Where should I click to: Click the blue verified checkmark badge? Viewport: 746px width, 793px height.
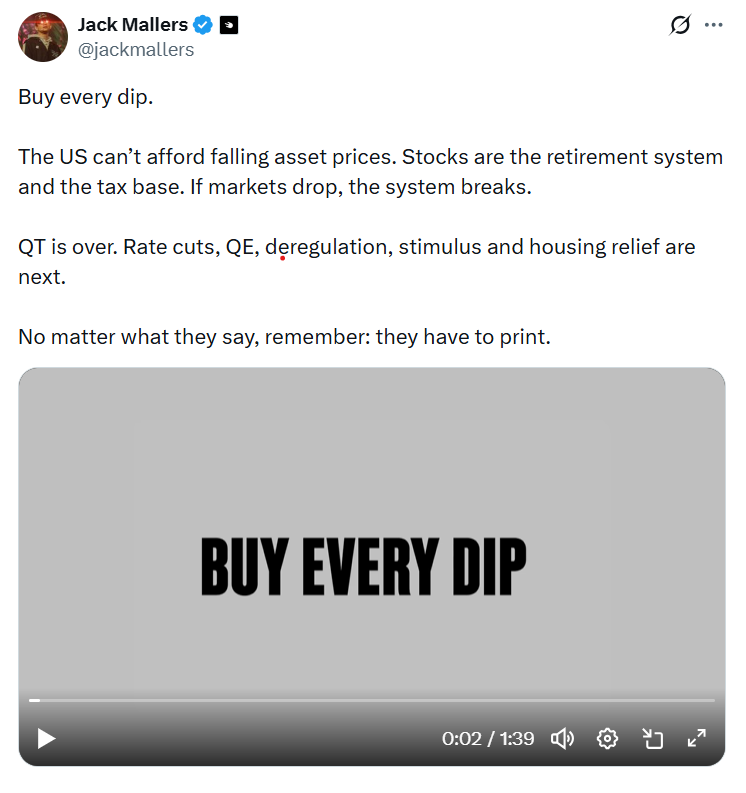[x=204, y=25]
